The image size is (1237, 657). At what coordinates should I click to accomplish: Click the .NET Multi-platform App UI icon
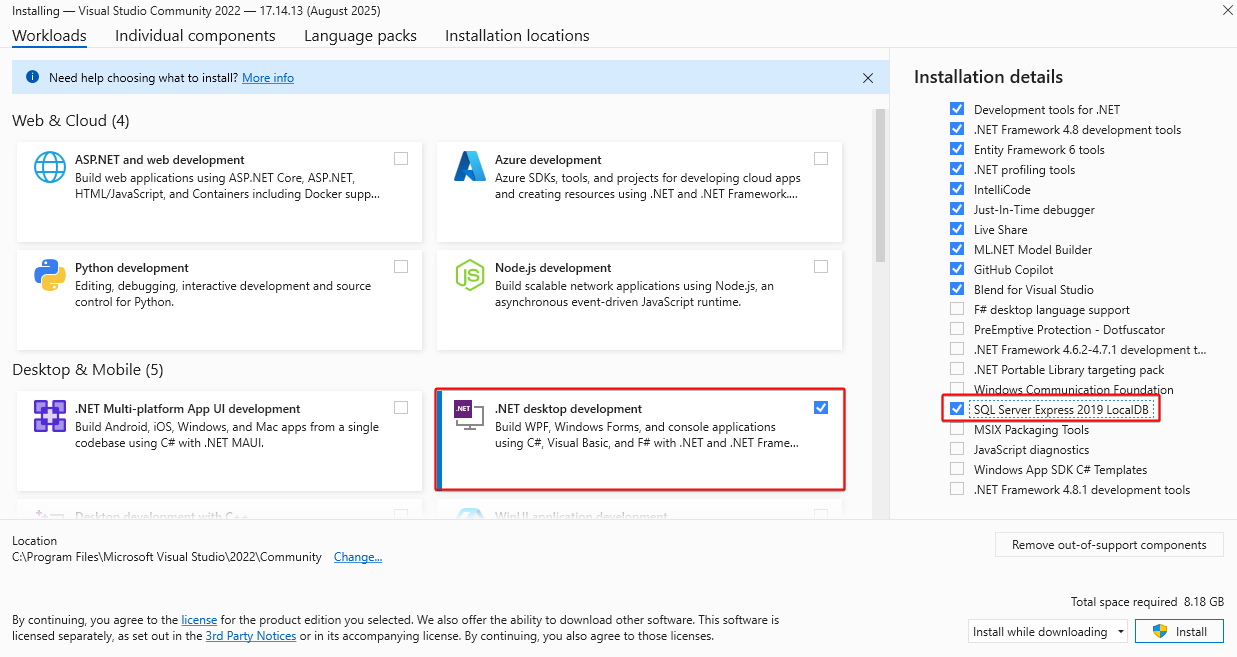click(49, 415)
